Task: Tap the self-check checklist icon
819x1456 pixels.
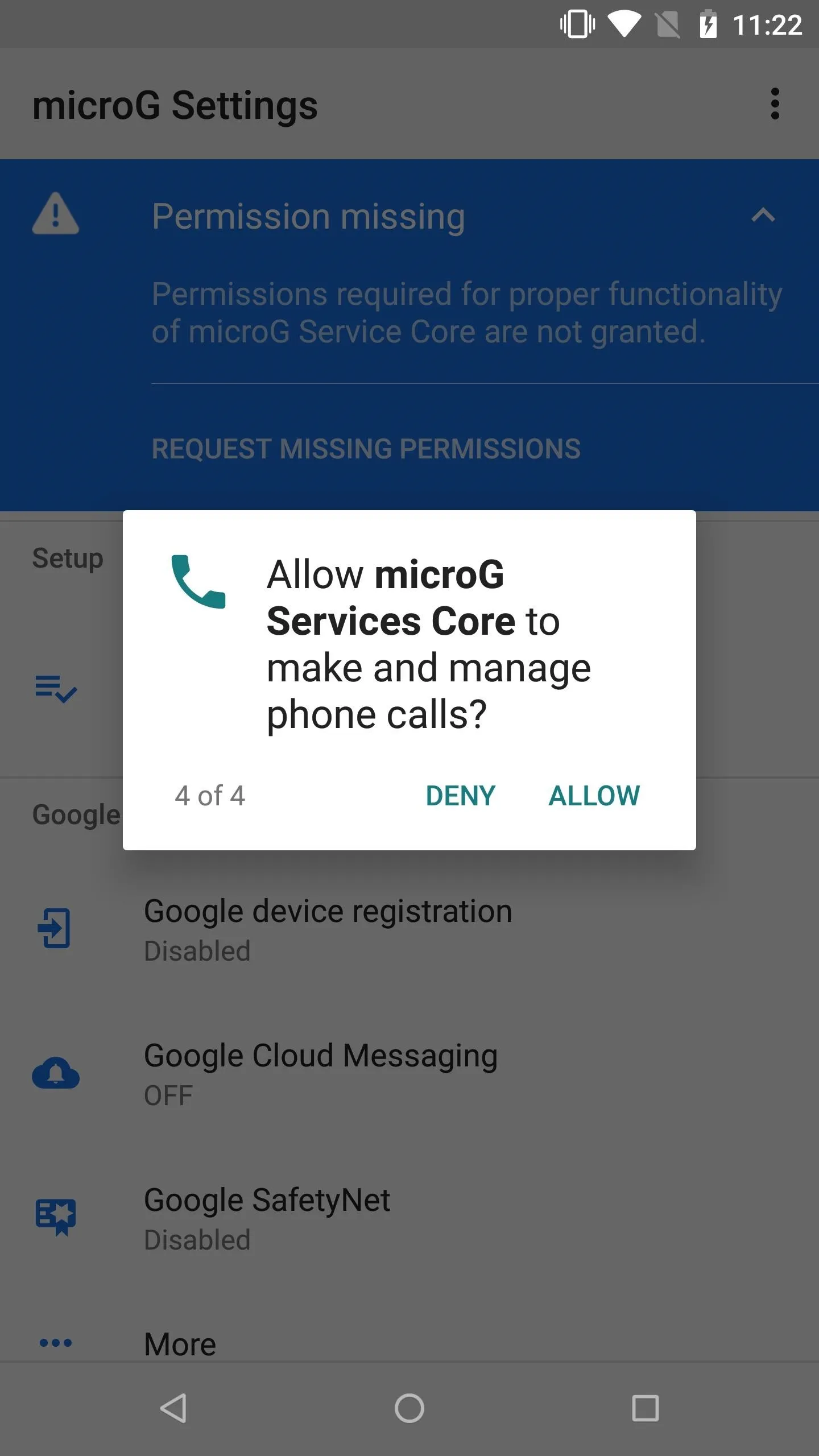Action: 56,689
